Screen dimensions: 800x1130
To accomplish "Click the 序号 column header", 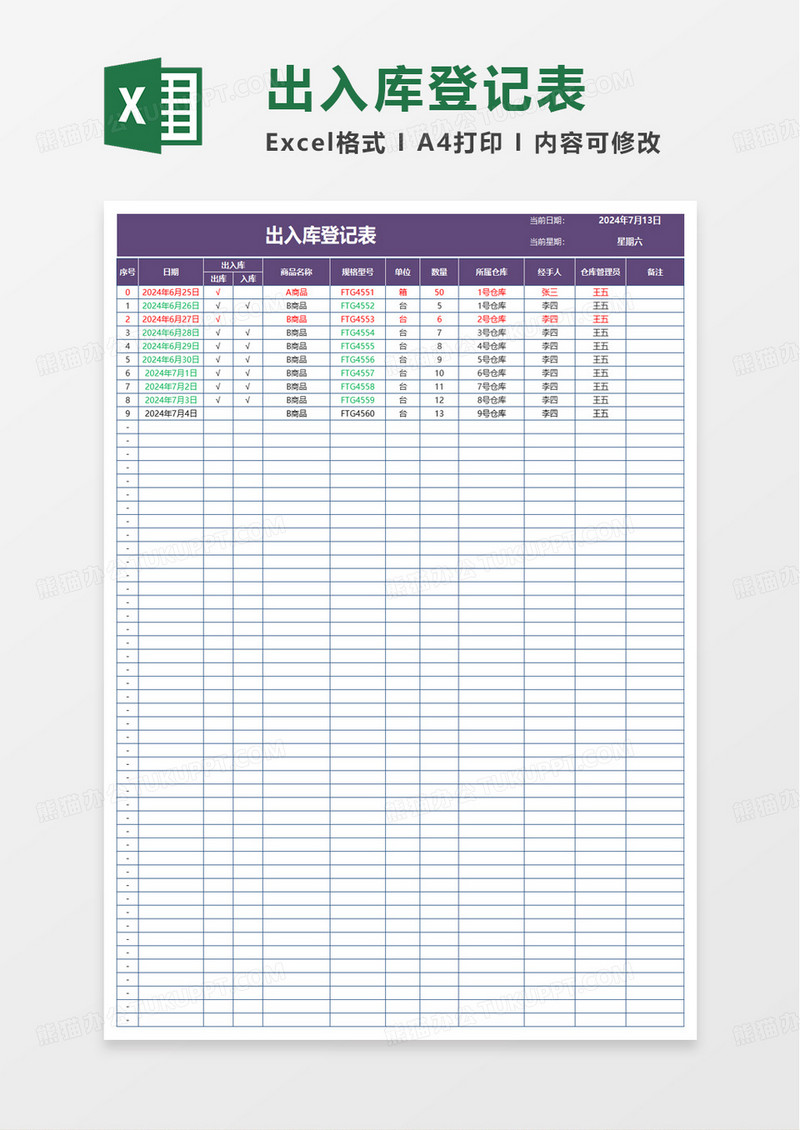I will click(x=128, y=272).
